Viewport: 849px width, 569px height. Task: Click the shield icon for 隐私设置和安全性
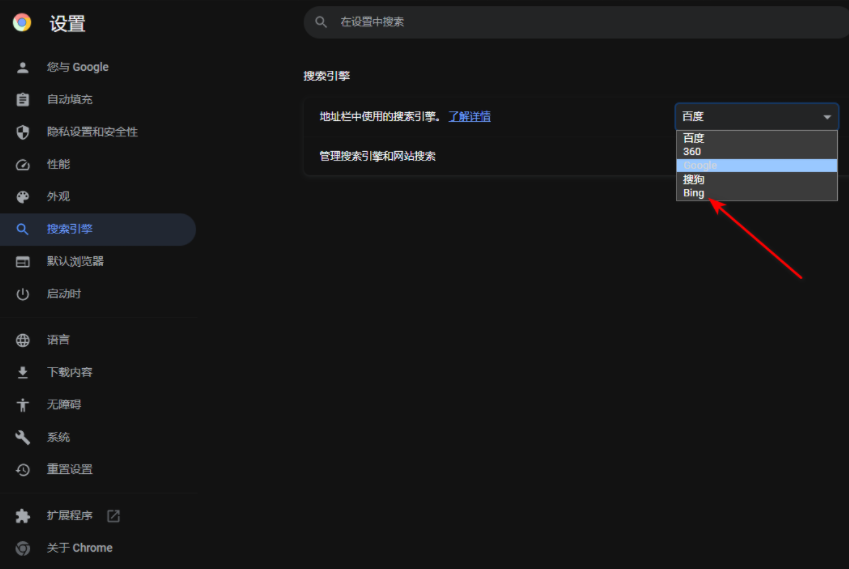tap(23, 132)
